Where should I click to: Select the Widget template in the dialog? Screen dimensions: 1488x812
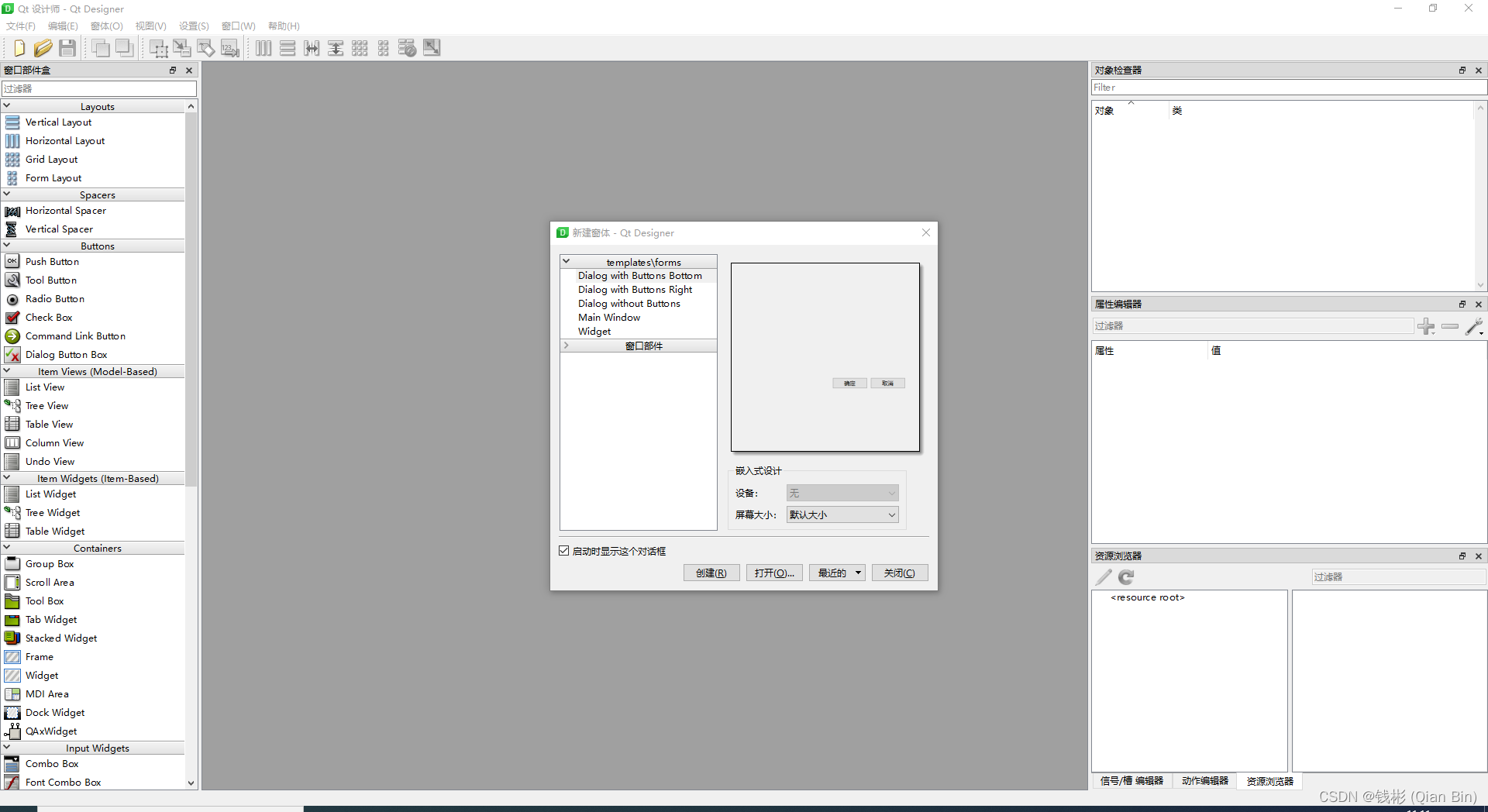(594, 332)
